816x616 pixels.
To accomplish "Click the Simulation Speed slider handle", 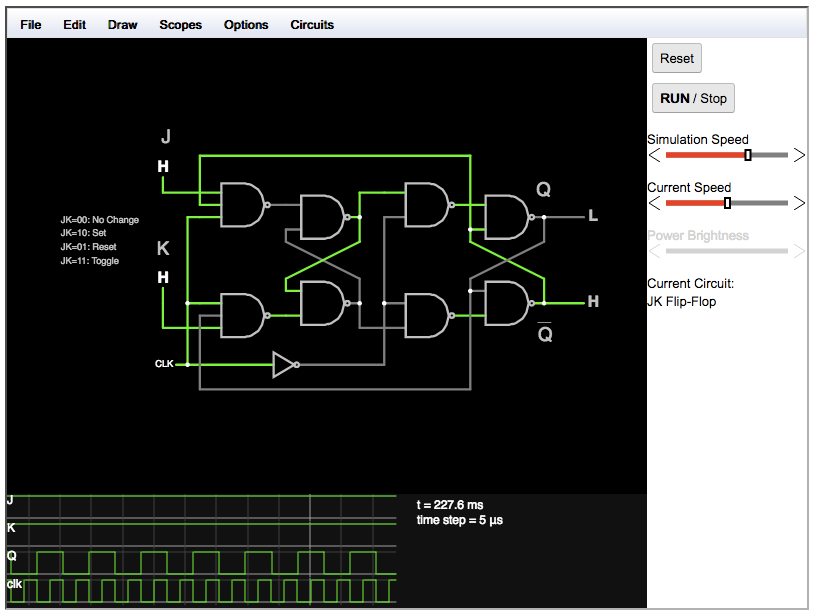I will click(747, 155).
